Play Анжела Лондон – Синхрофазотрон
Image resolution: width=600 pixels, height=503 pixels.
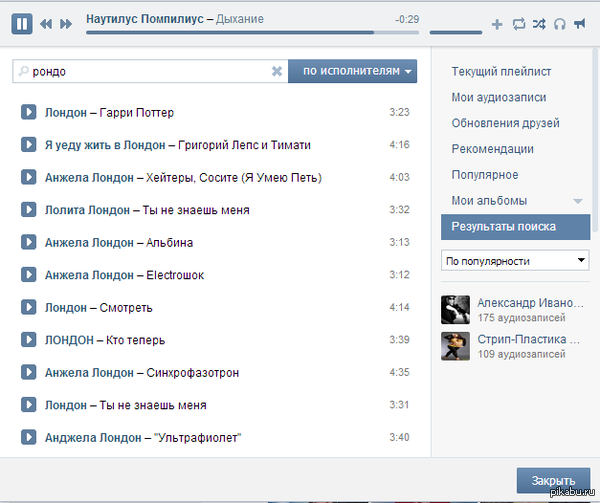tap(29, 372)
